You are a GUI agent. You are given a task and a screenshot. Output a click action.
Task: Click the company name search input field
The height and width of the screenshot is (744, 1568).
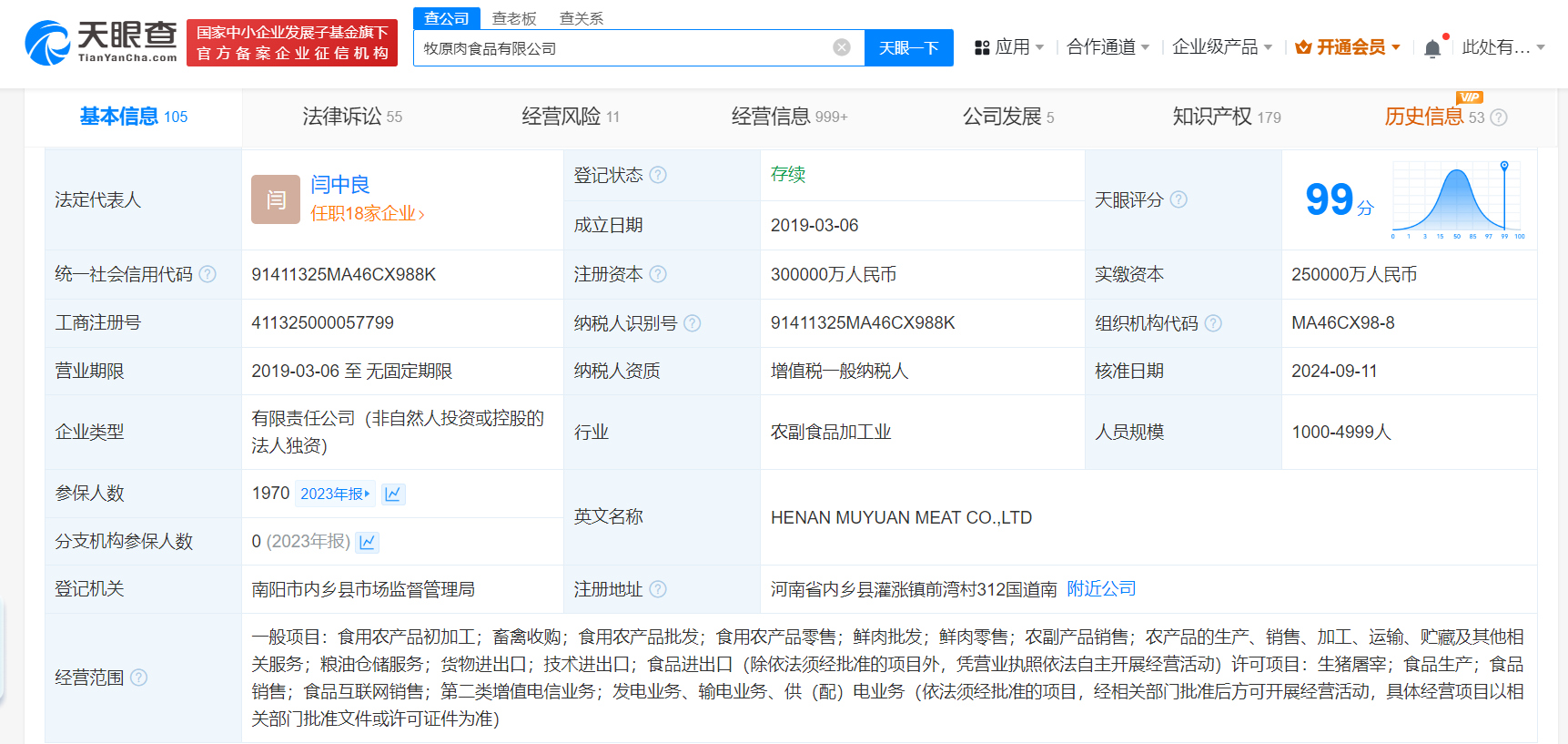coord(623,48)
